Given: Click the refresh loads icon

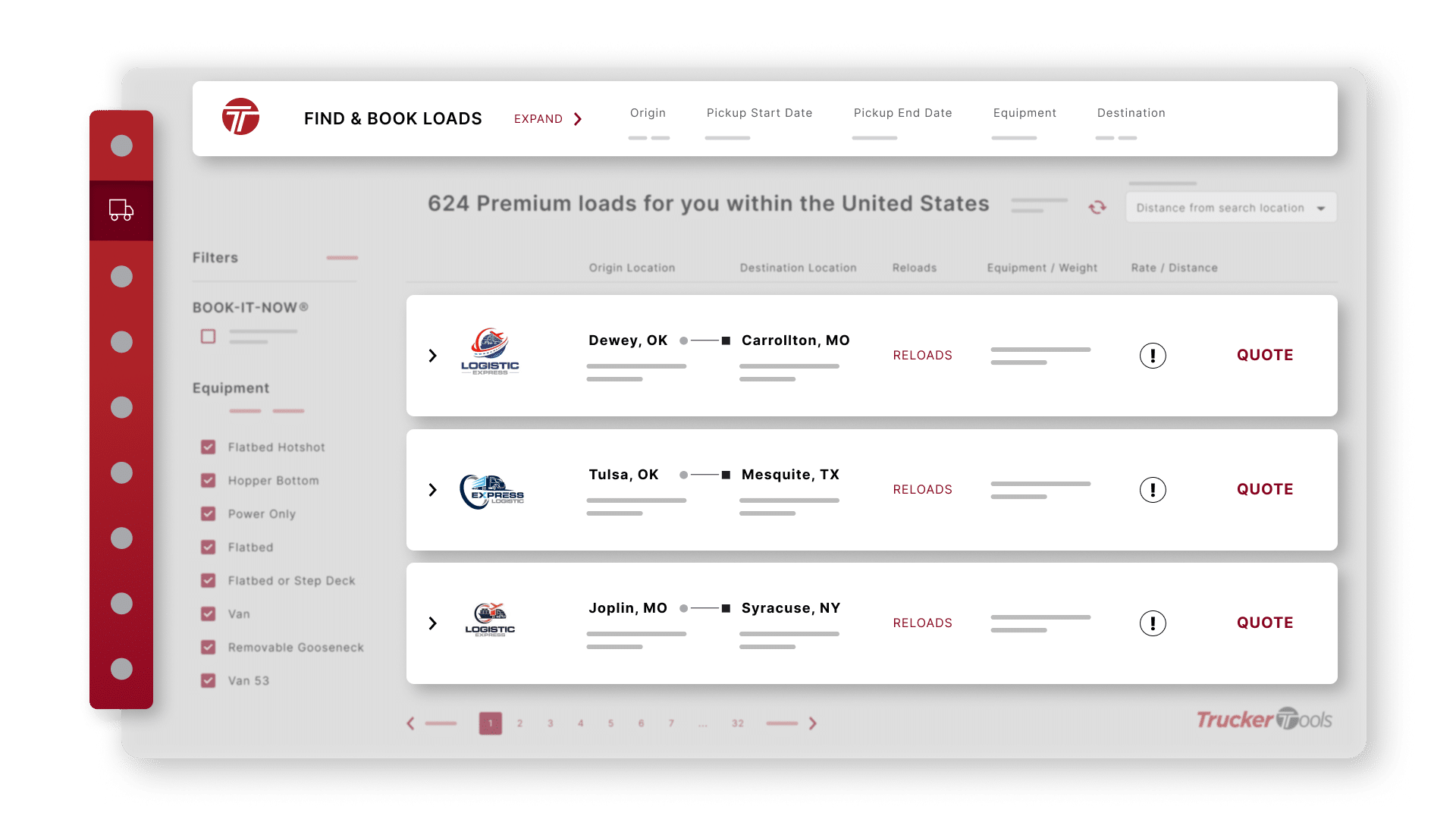Looking at the screenshot, I should (1099, 206).
